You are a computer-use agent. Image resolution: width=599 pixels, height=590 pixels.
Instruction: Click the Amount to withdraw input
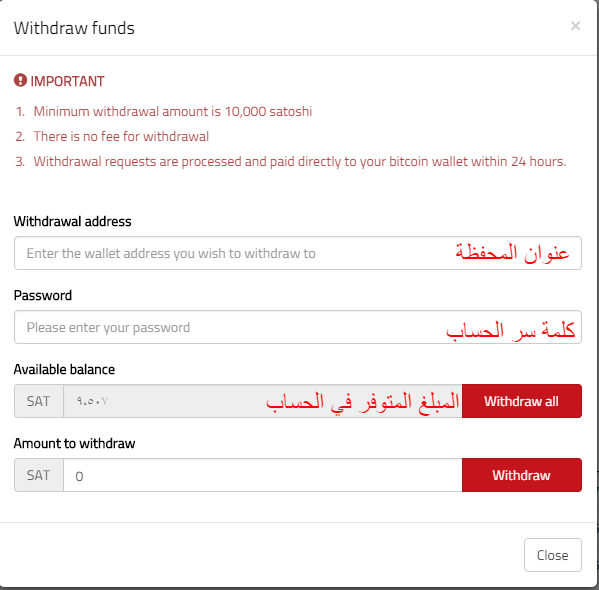point(263,475)
